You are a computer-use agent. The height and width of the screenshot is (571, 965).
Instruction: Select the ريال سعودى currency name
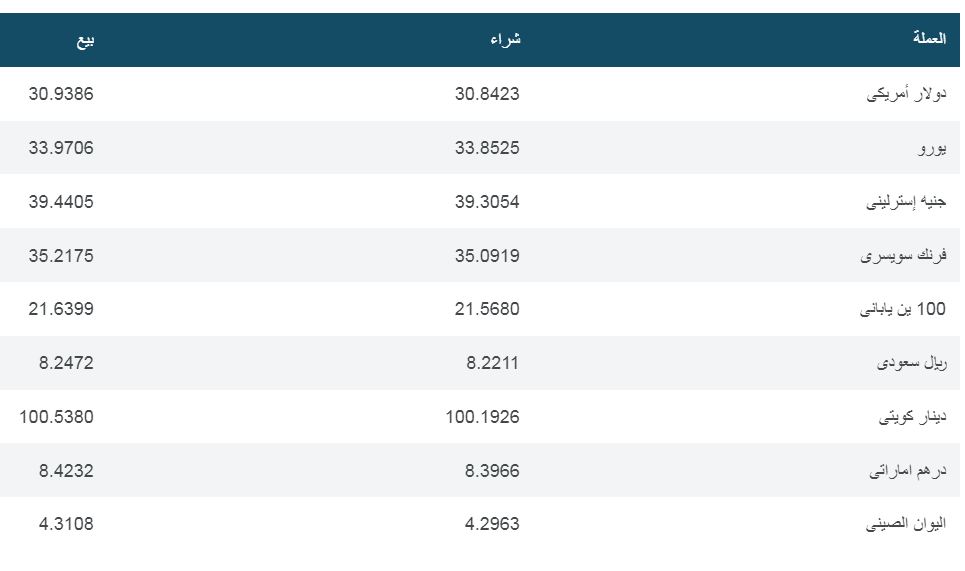coord(911,364)
